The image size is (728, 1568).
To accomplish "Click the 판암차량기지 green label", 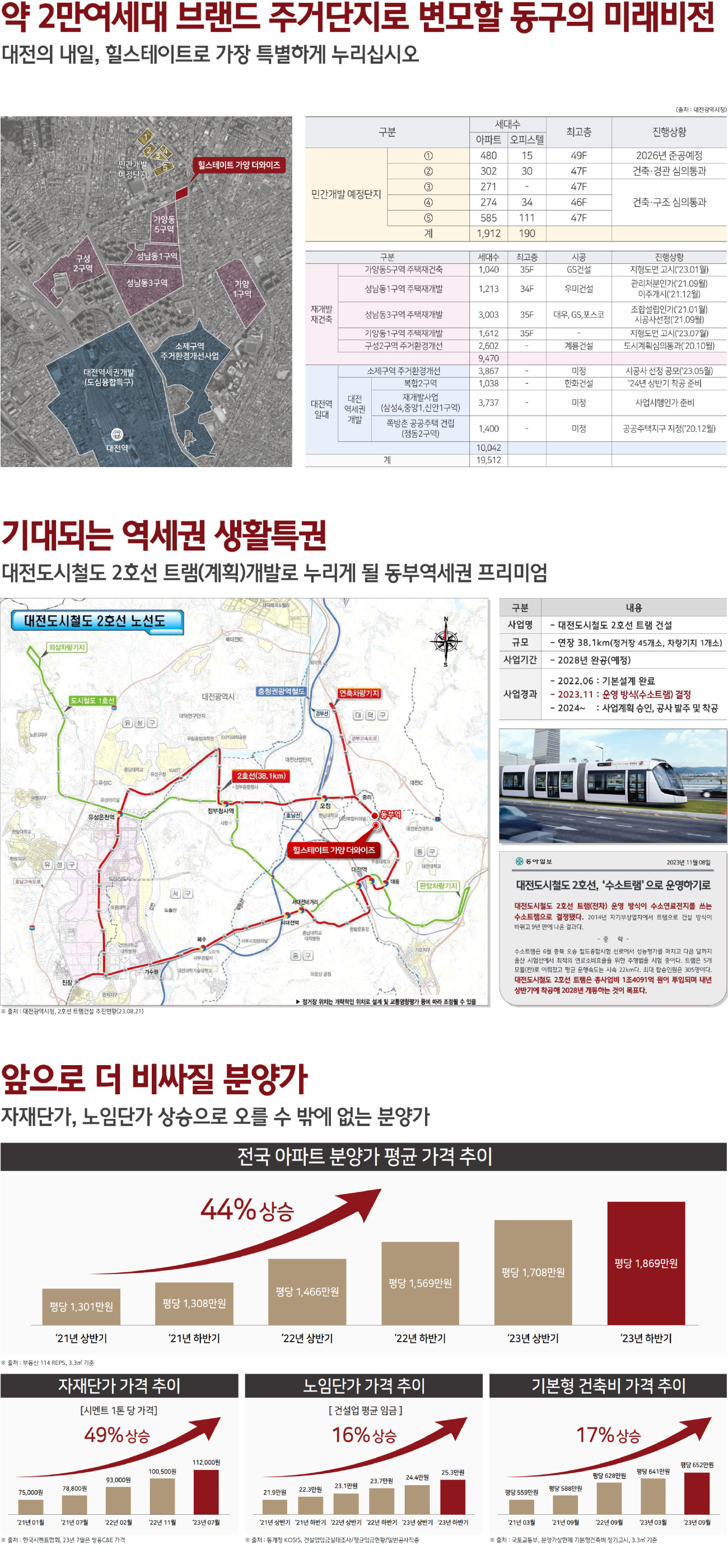I will (438, 886).
